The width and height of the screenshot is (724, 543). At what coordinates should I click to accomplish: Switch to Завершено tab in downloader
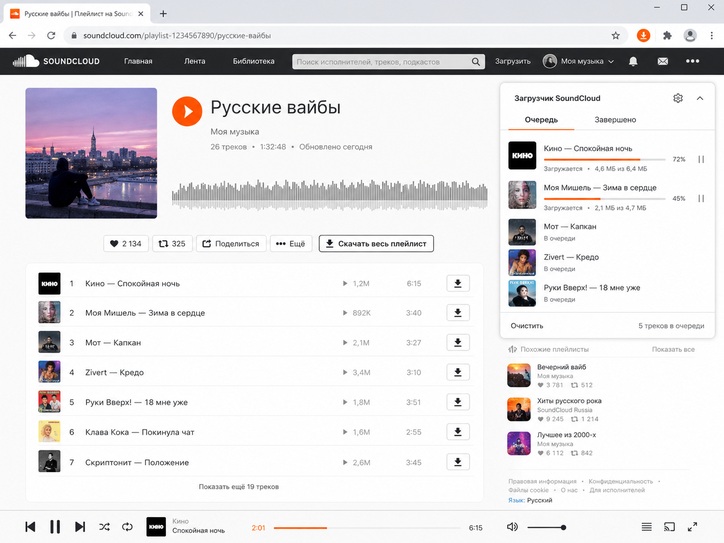(615, 120)
